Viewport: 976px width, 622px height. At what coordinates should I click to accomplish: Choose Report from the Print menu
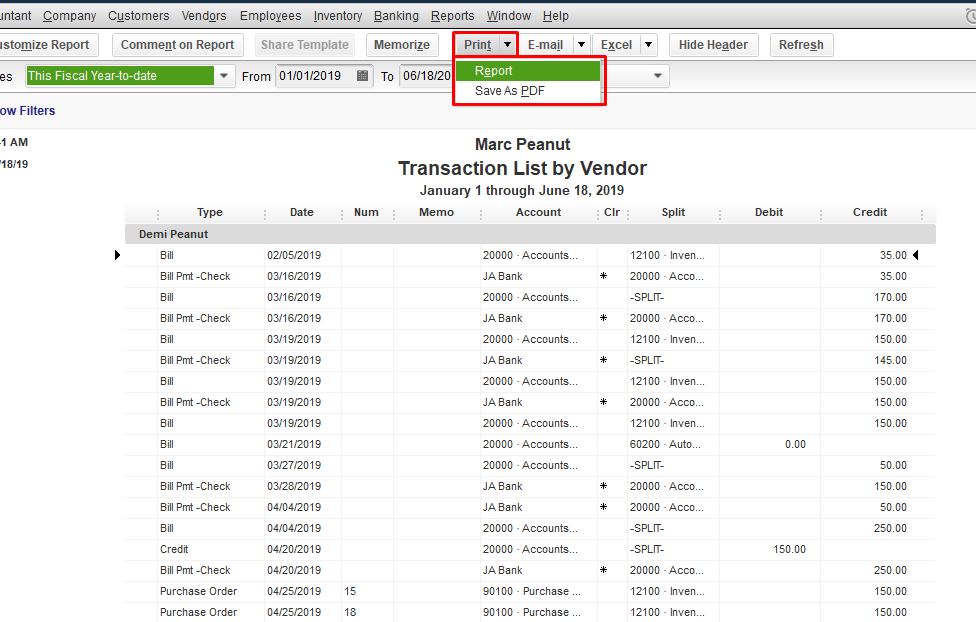tap(528, 71)
